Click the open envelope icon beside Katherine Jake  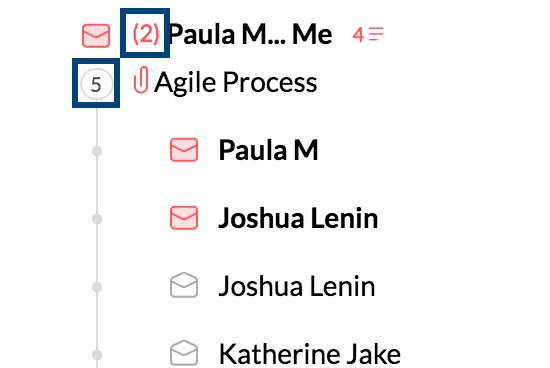(x=184, y=353)
